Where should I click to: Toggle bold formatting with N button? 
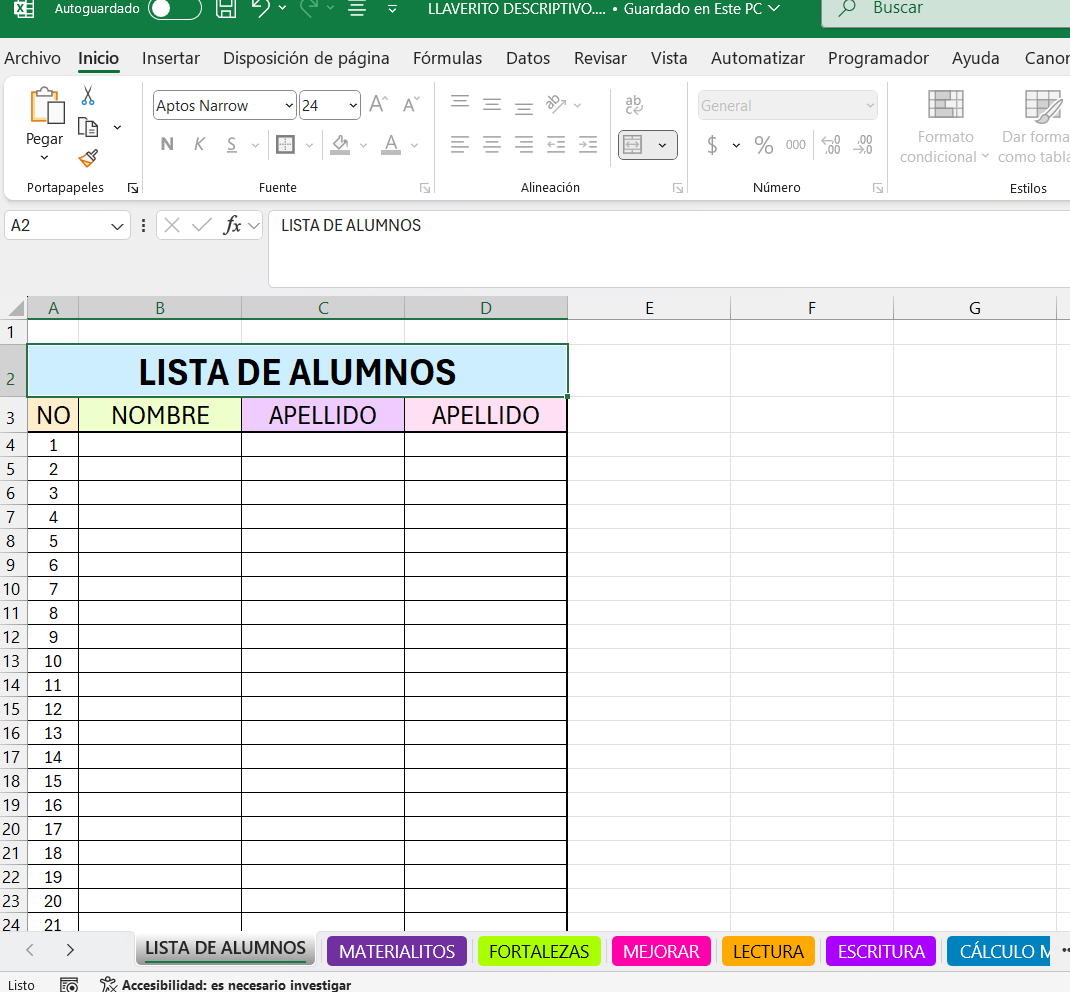[x=167, y=146]
